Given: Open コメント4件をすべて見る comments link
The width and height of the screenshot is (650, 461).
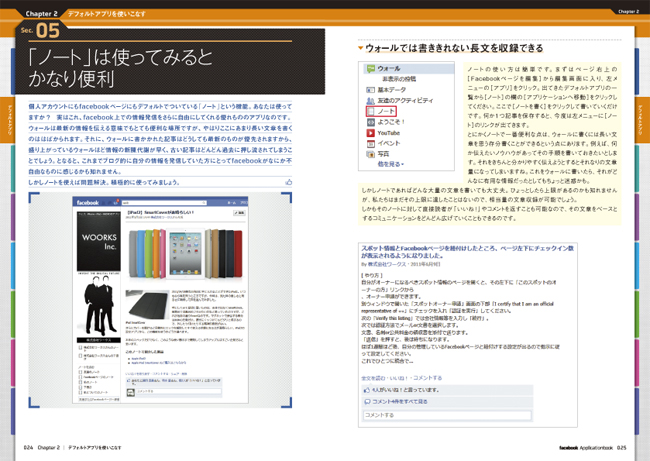Looking at the screenshot, I should (x=400, y=401).
